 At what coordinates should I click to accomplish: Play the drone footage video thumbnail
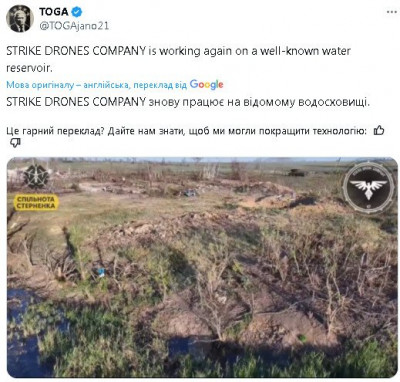(x=202, y=267)
